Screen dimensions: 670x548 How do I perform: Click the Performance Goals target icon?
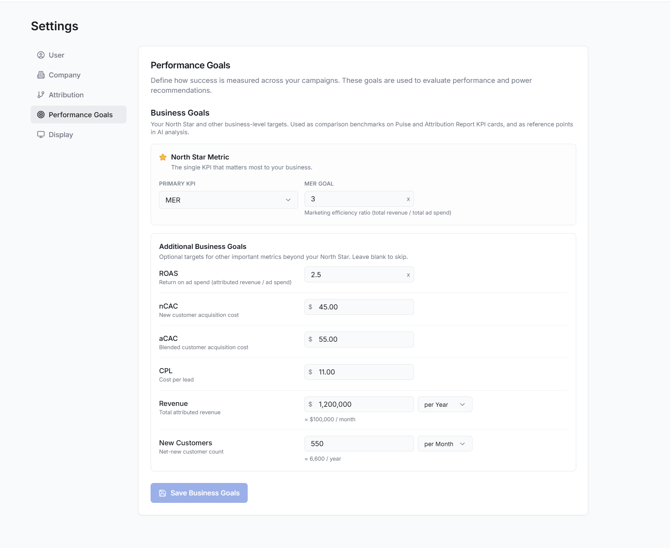[41, 115]
